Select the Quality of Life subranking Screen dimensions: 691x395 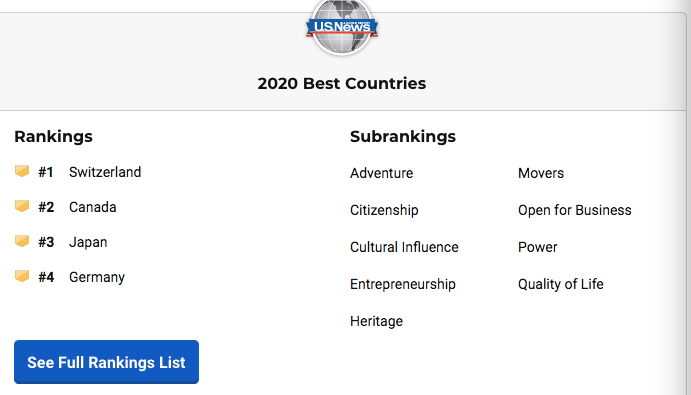point(561,284)
